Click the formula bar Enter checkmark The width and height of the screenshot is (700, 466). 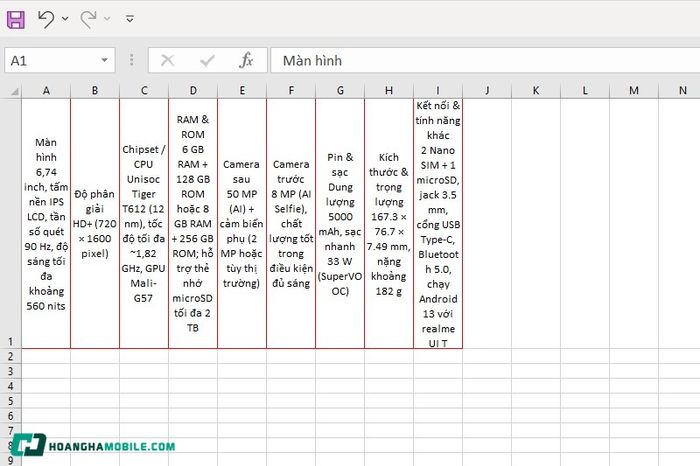(x=207, y=60)
